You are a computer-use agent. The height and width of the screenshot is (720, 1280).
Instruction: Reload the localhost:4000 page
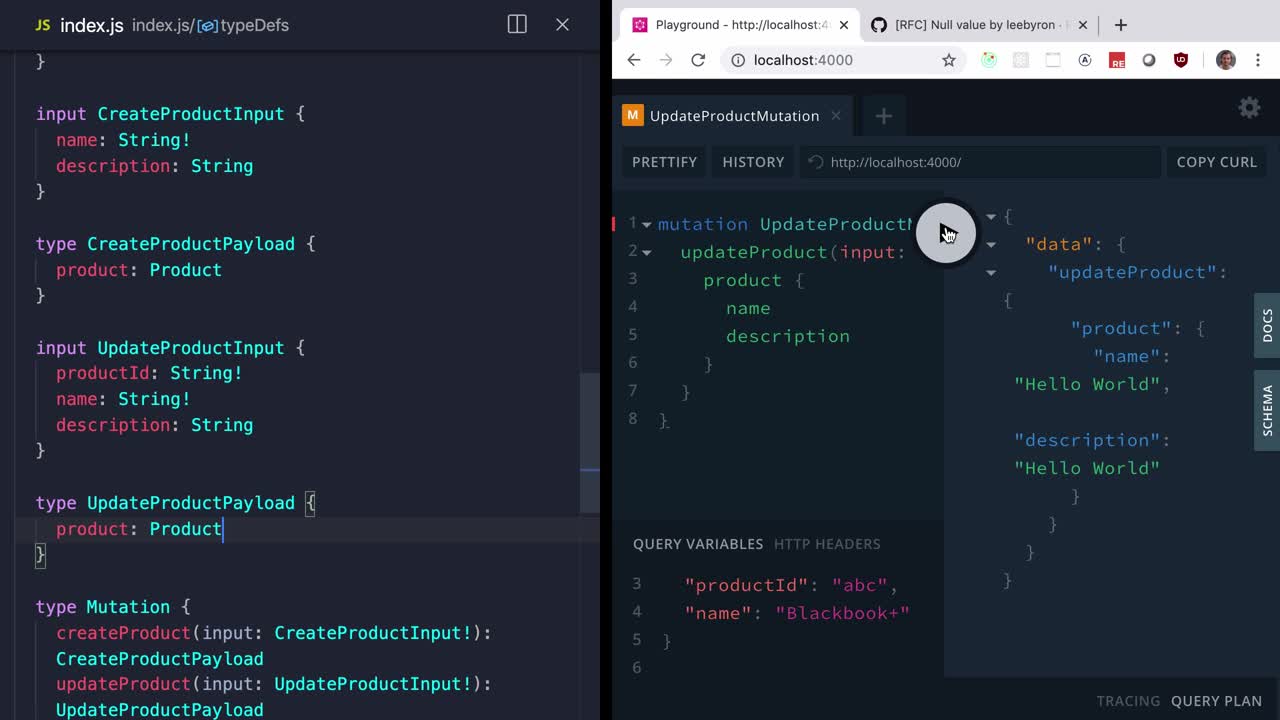point(698,60)
